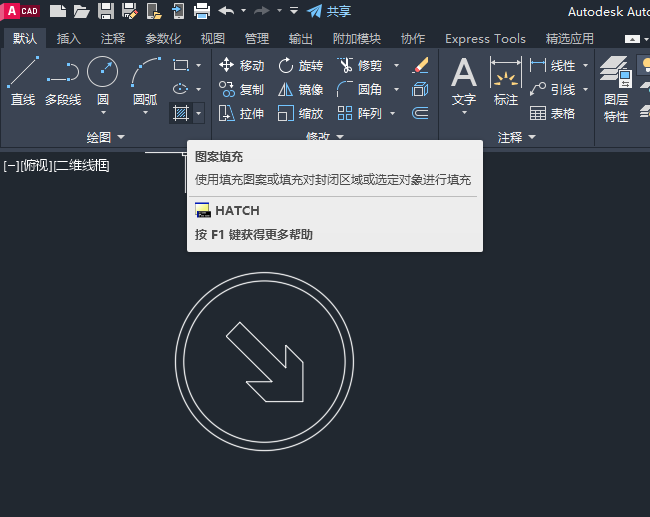Click the 修剪 trim tool
650x517 pixels.
pyautogui.click(x=359, y=65)
